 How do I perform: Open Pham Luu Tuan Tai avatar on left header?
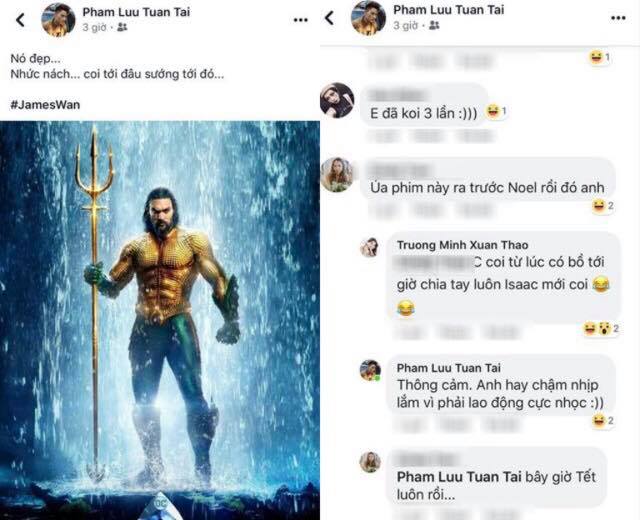(58, 20)
